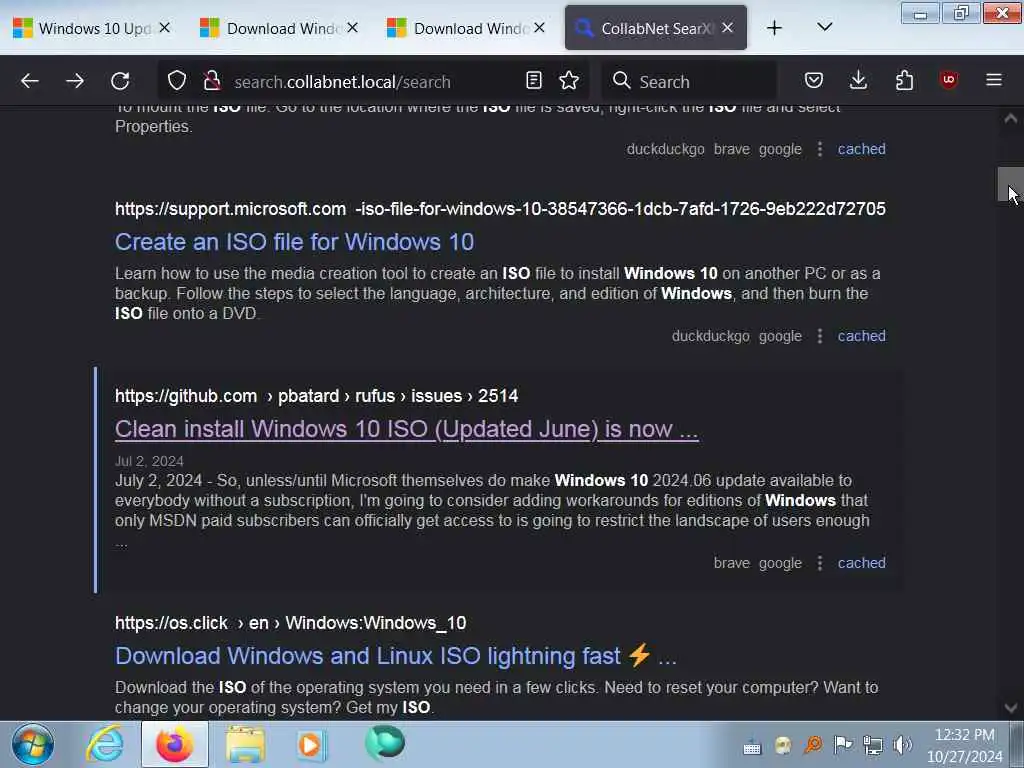
Task: Open the teal globe app in taskbar
Action: click(x=385, y=743)
